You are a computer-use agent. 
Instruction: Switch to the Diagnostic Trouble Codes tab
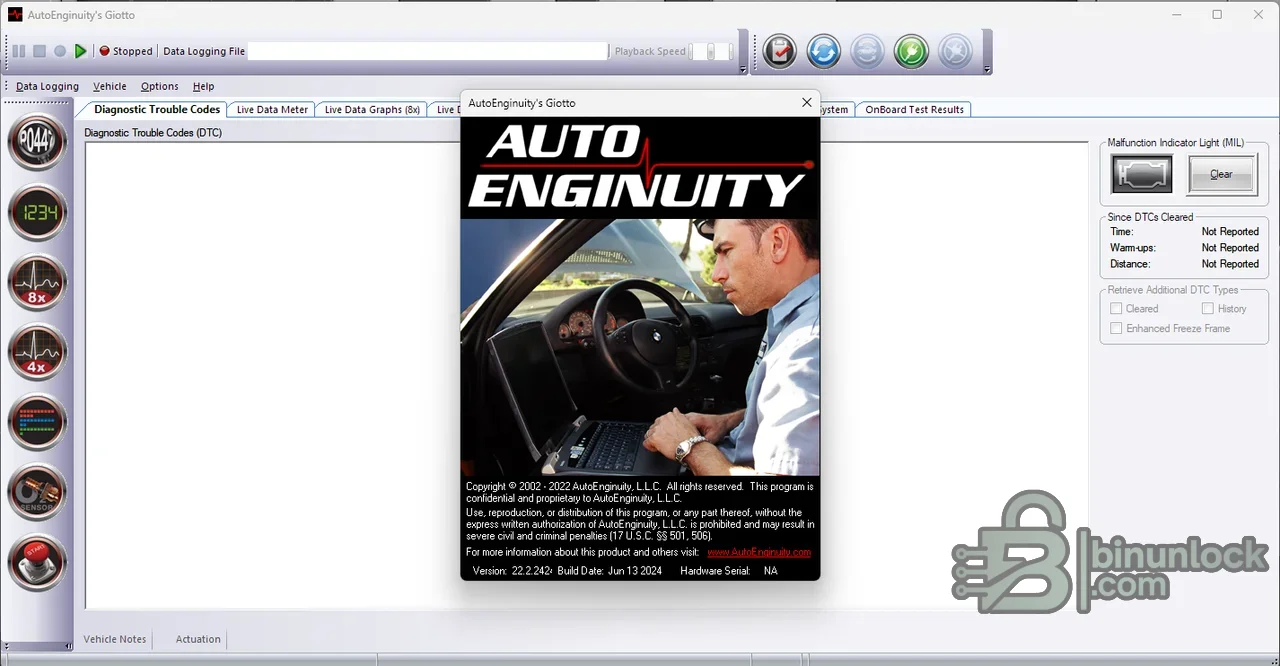coord(157,109)
